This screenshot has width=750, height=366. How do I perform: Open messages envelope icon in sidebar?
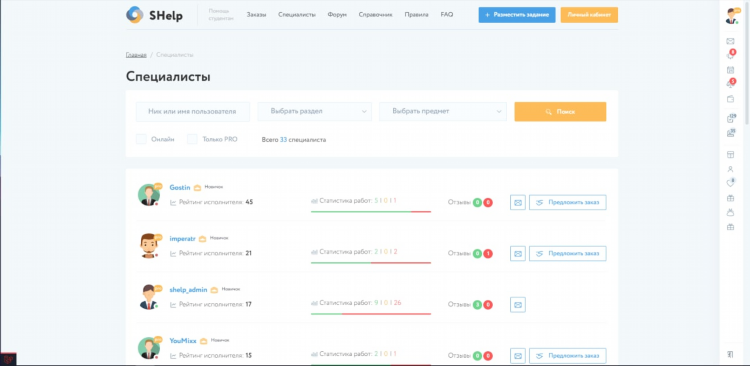(730, 41)
